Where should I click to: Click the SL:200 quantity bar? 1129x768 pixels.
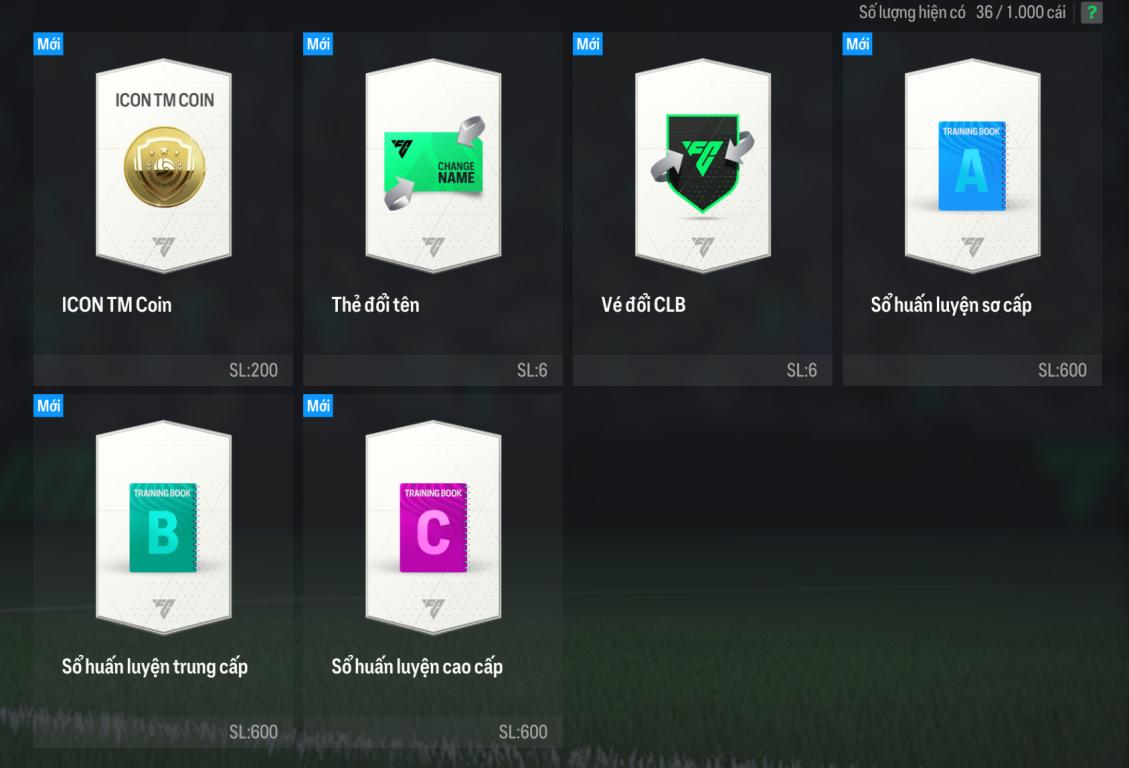coord(163,370)
